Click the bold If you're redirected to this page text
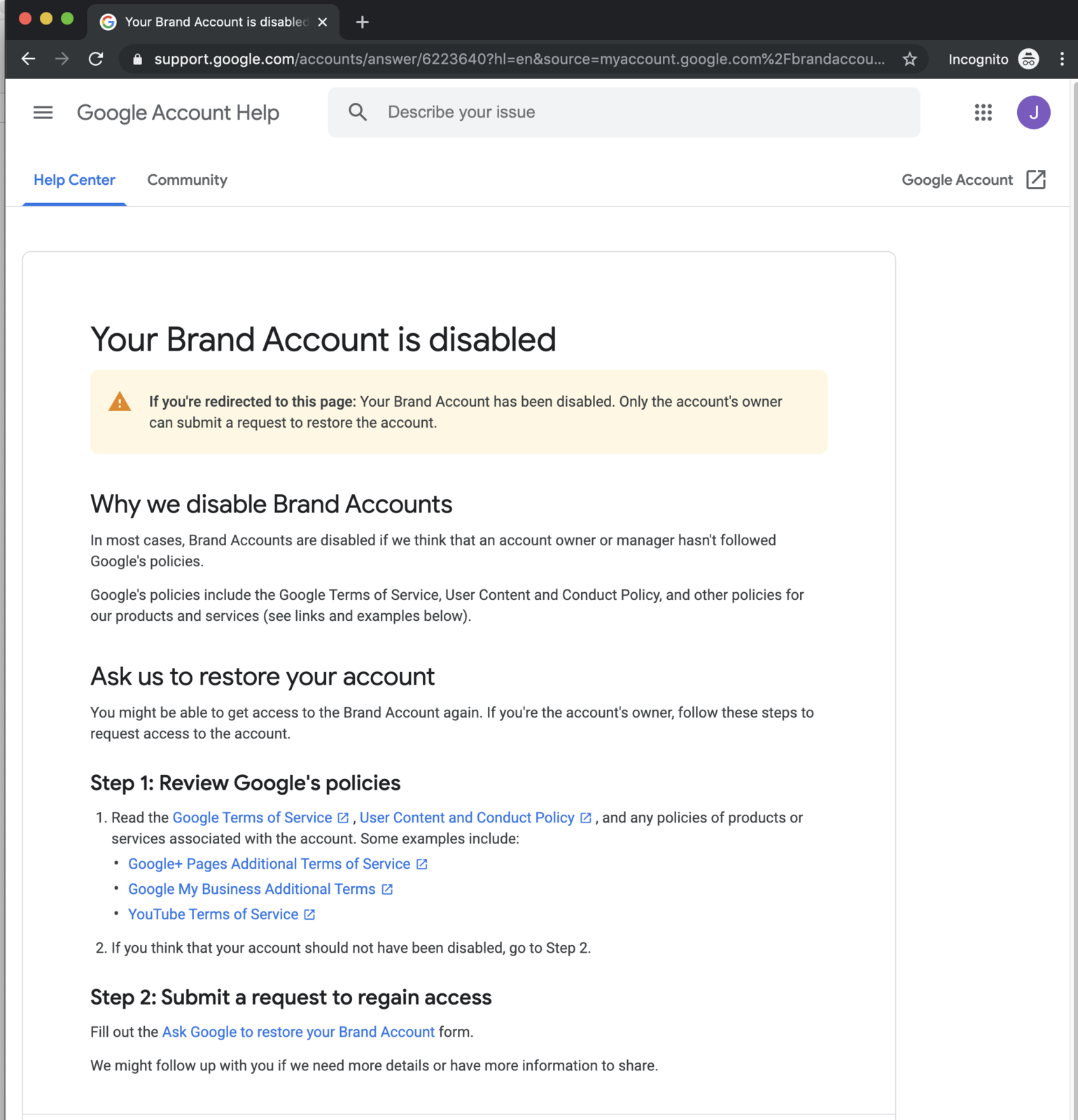Image resolution: width=1078 pixels, height=1120 pixels. pos(252,402)
